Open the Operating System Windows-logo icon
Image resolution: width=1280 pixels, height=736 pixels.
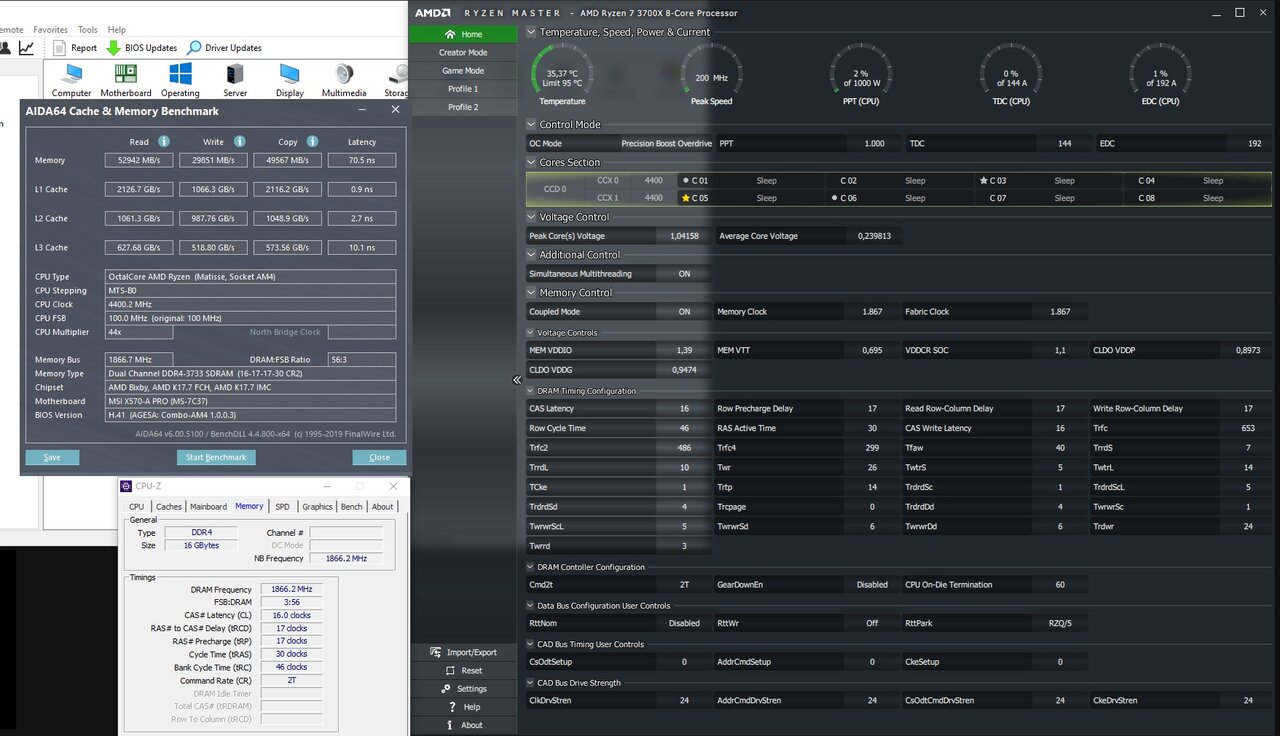tap(180, 74)
